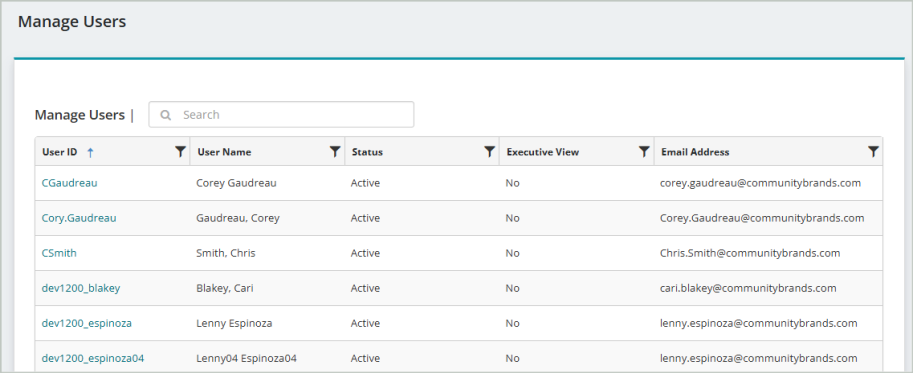The image size is (913, 373).
Task: Sort by the Executive View header
Action: tap(543, 152)
